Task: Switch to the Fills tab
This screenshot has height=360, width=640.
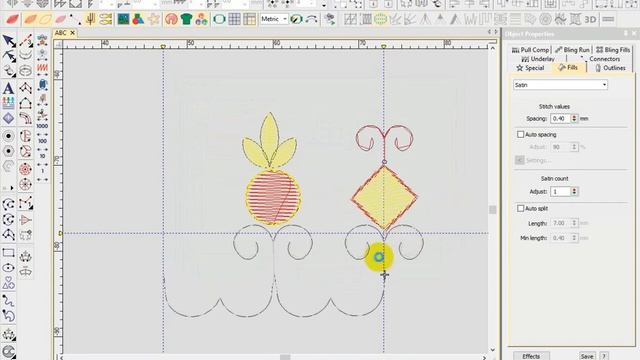Action: coord(568,68)
